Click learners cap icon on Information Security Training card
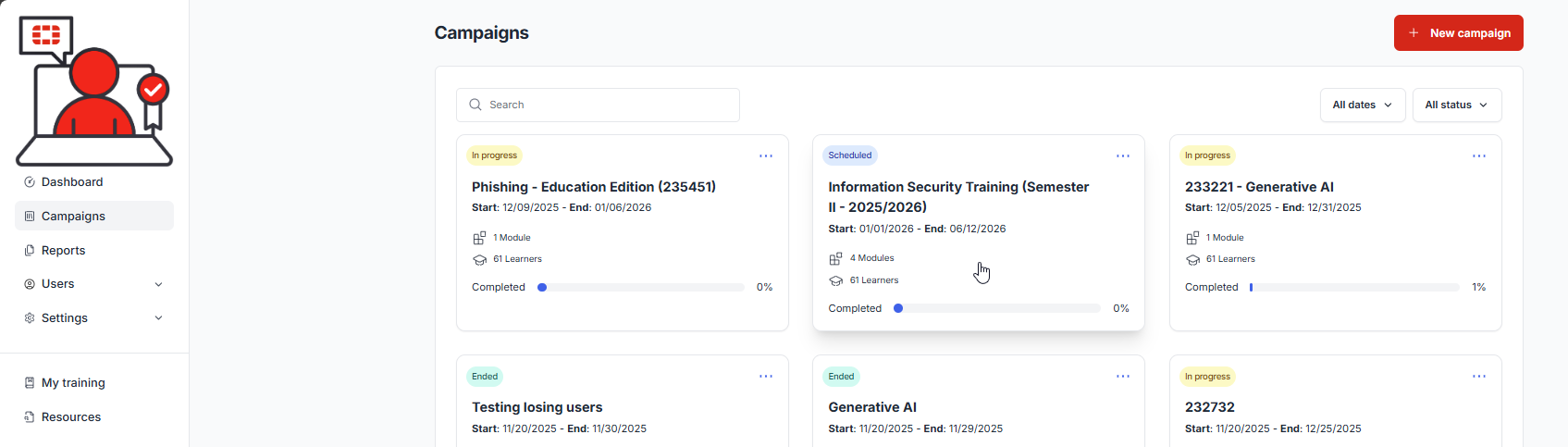 coord(836,280)
